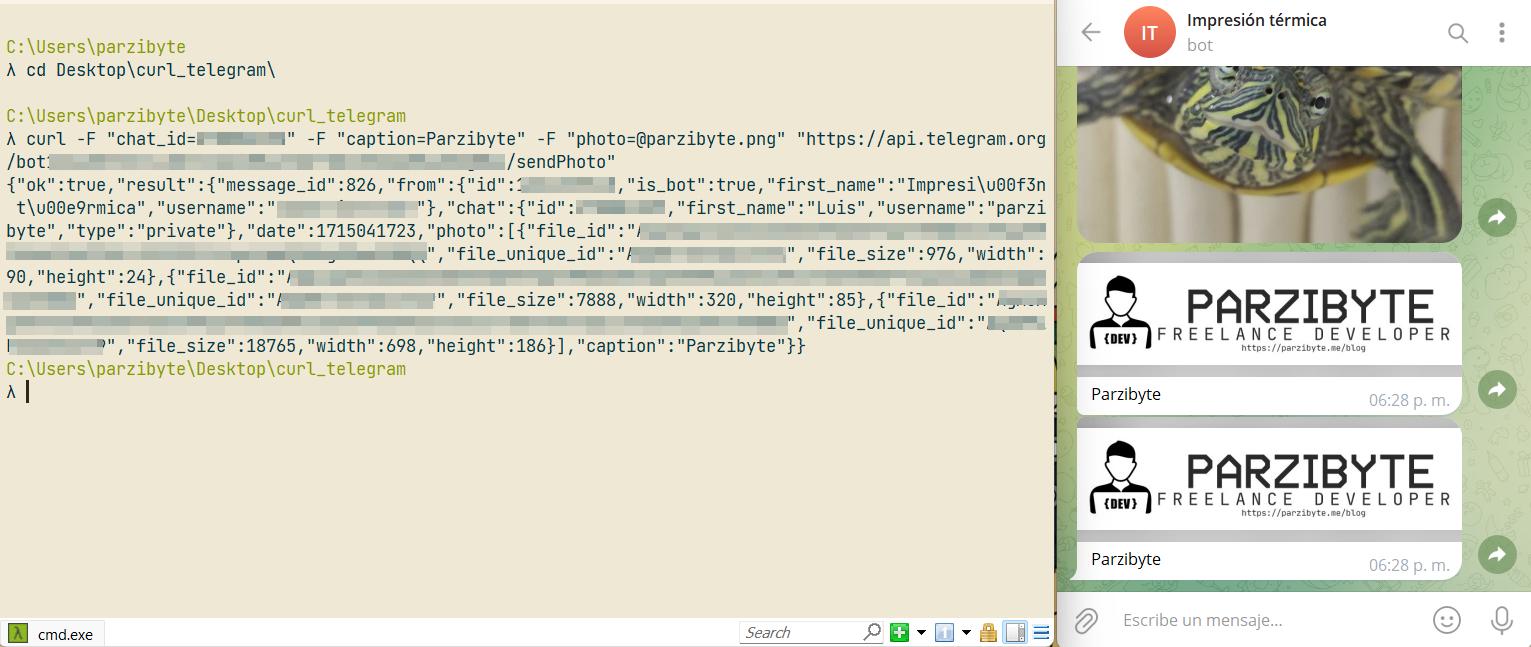Click the "file_size":976 value

[x=882, y=254]
